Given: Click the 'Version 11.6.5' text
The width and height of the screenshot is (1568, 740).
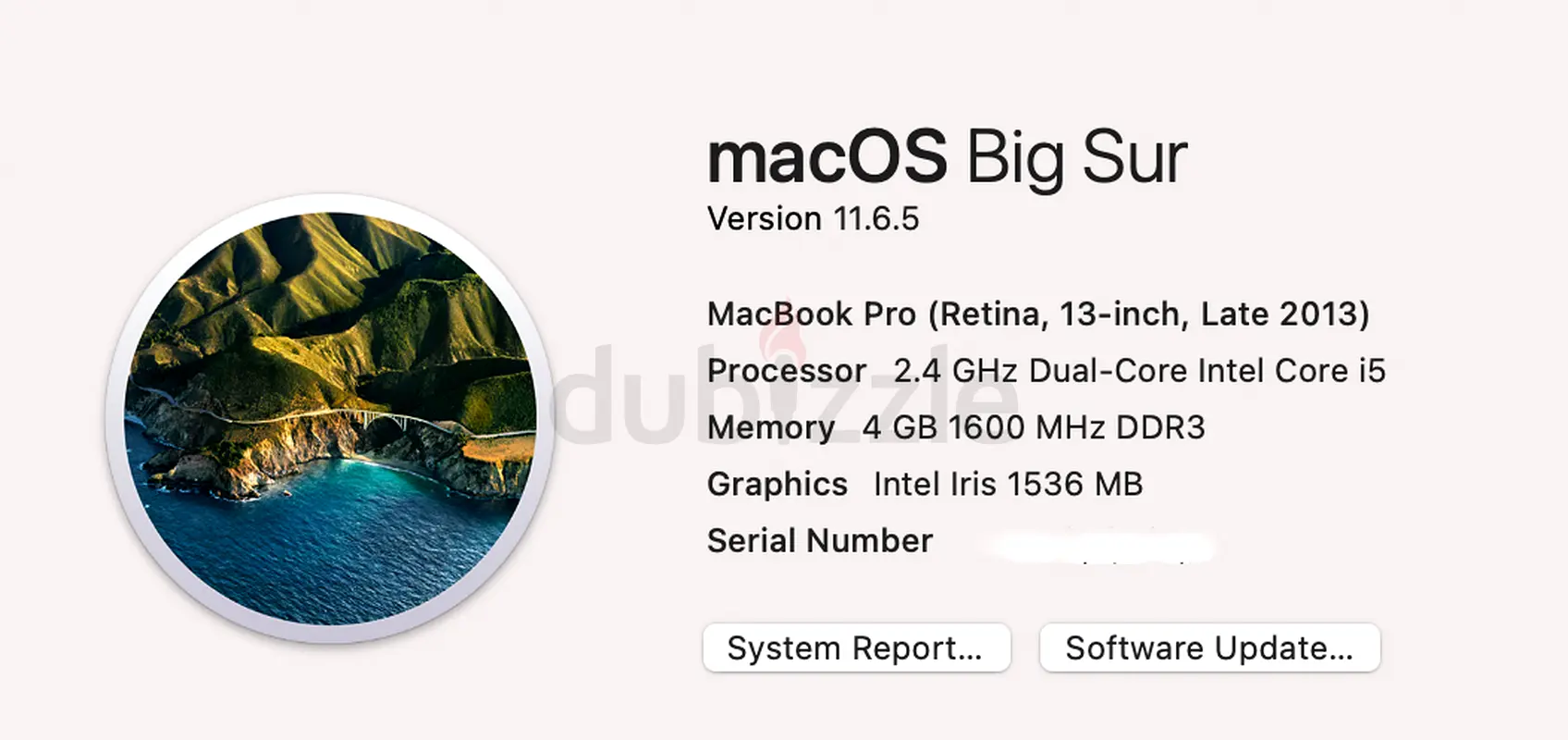Looking at the screenshot, I should click(x=813, y=219).
